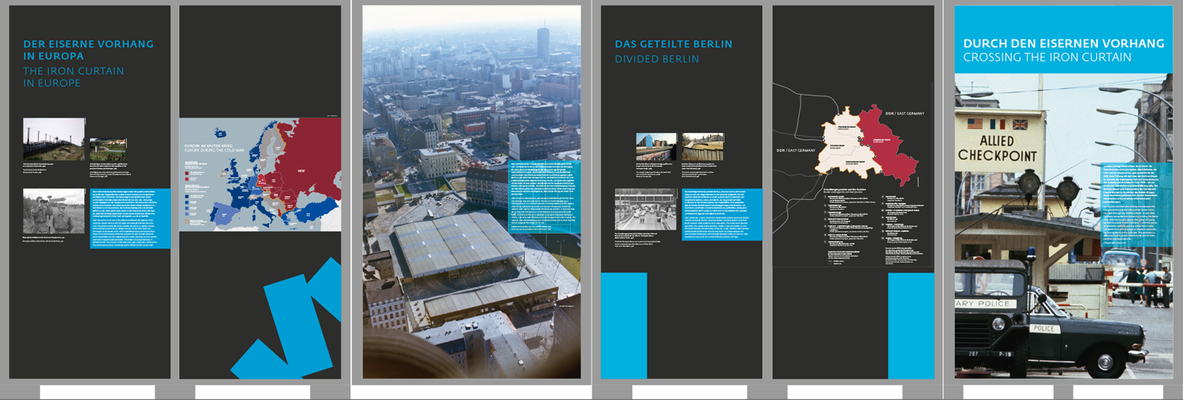This screenshot has width=1183, height=400.
Task: Click the upper 'DDR / EAST GERMANY' map label
Action: click(904, 112)
